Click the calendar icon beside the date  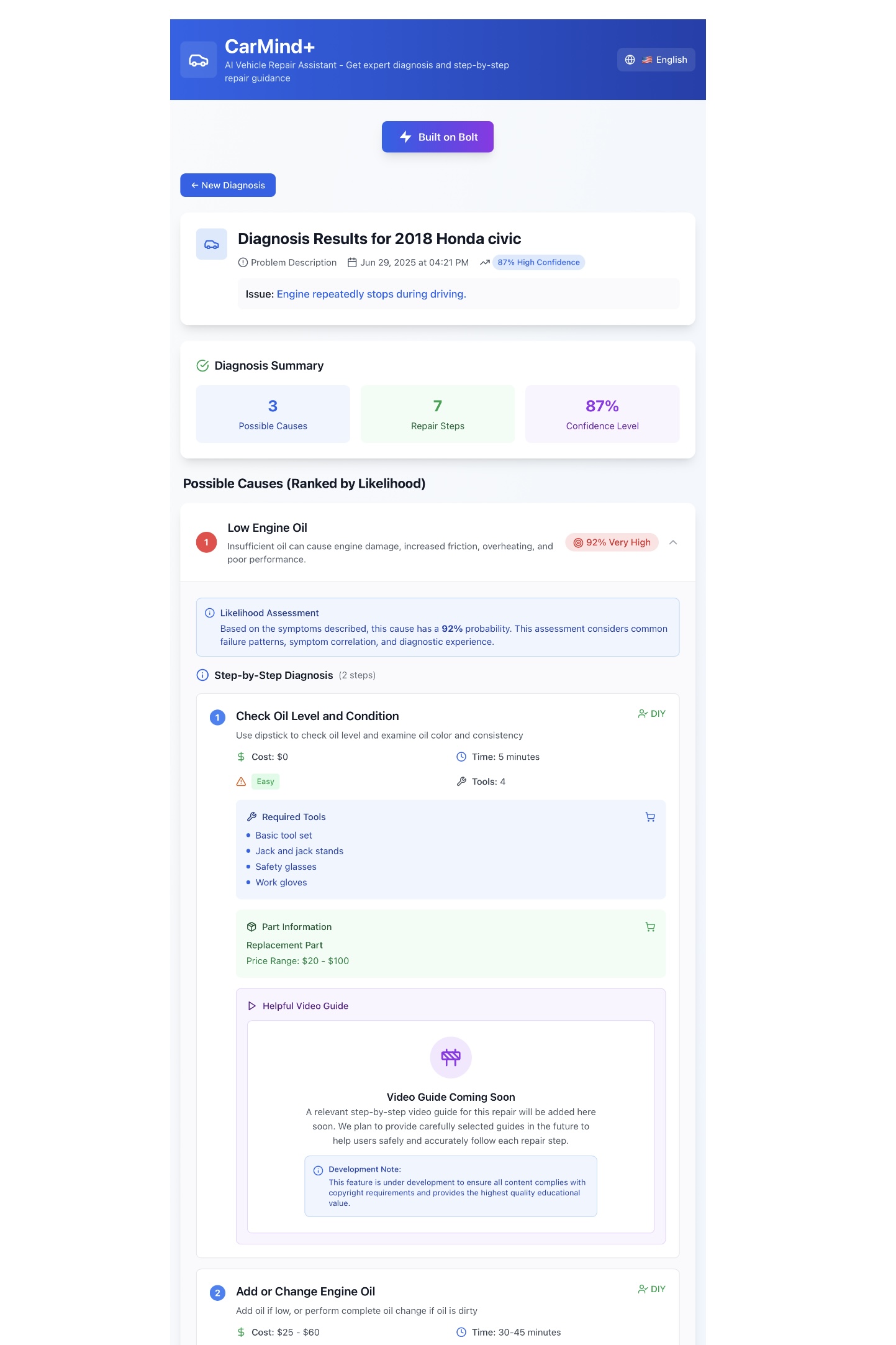pos(352,263)
